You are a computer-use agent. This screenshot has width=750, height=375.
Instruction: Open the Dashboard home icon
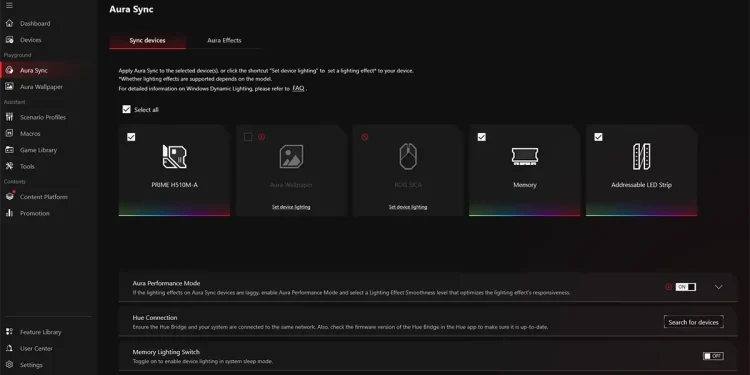pyautogui.click(x=9, y=23)
